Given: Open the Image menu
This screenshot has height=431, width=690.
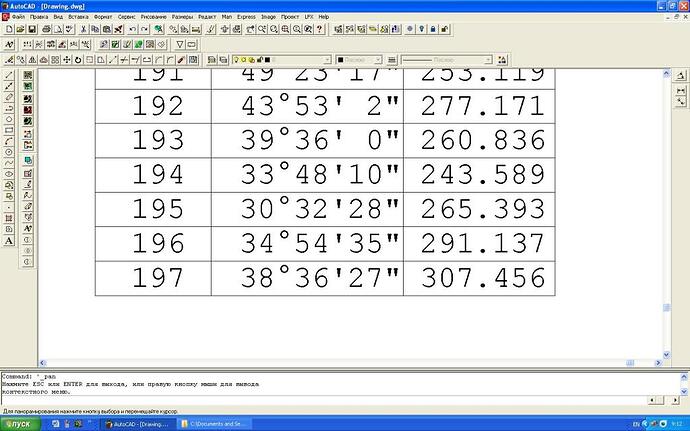Looking at the screenshot, I should 268,17.
